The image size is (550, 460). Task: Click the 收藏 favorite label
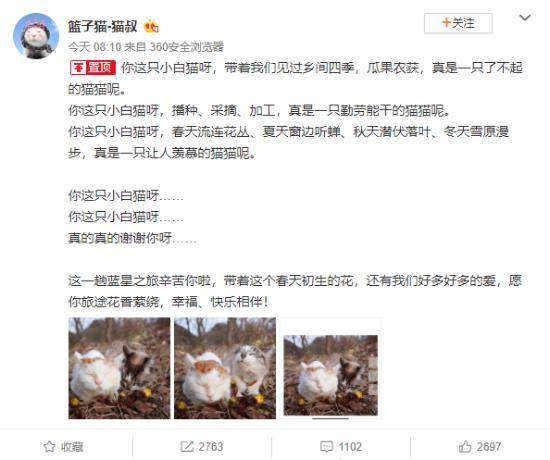coord(72,447)
